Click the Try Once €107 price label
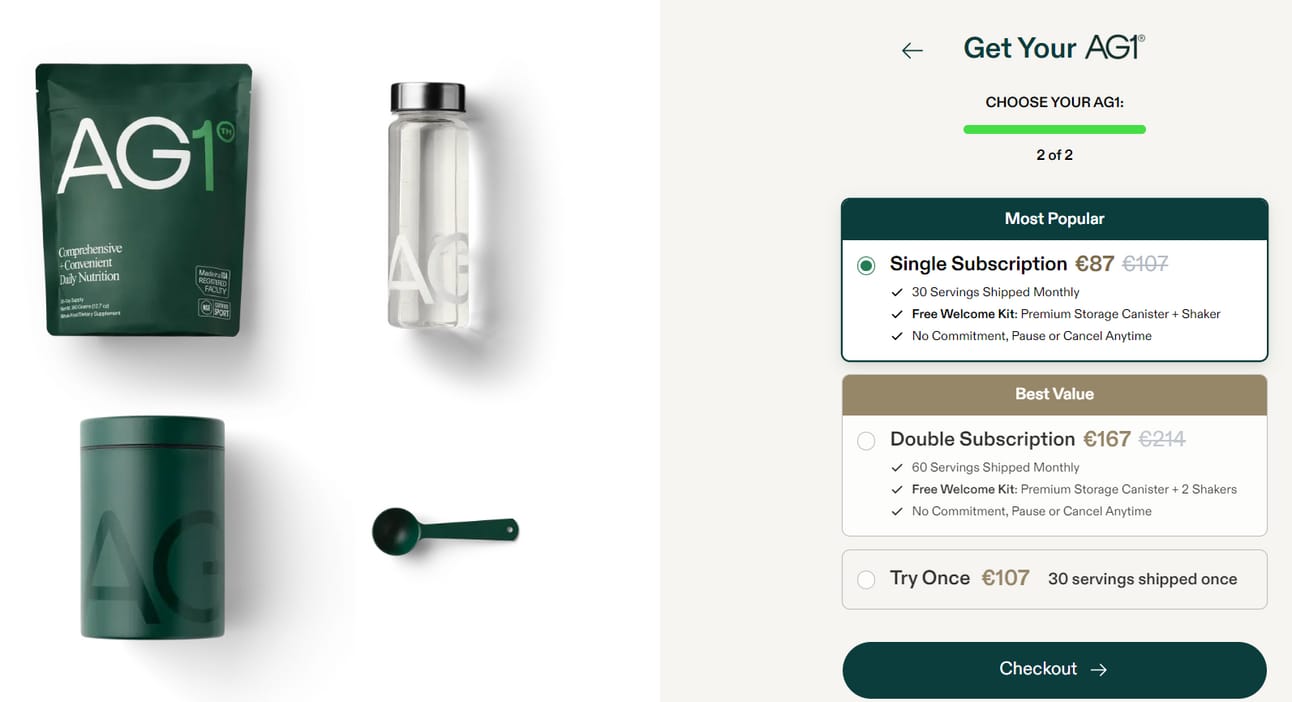 click(x=1005, y=578)
